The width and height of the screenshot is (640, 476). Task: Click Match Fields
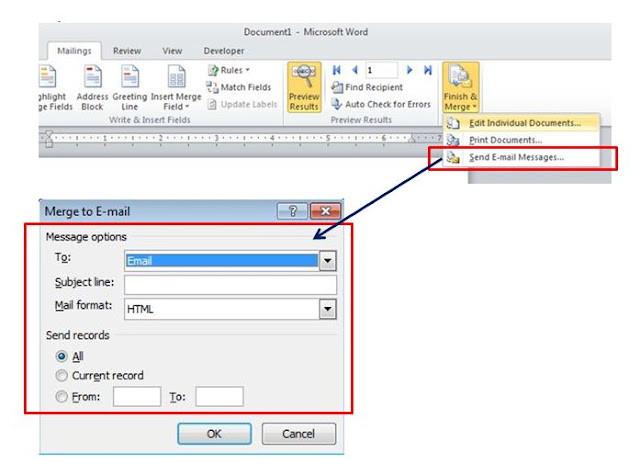(239, 87)
